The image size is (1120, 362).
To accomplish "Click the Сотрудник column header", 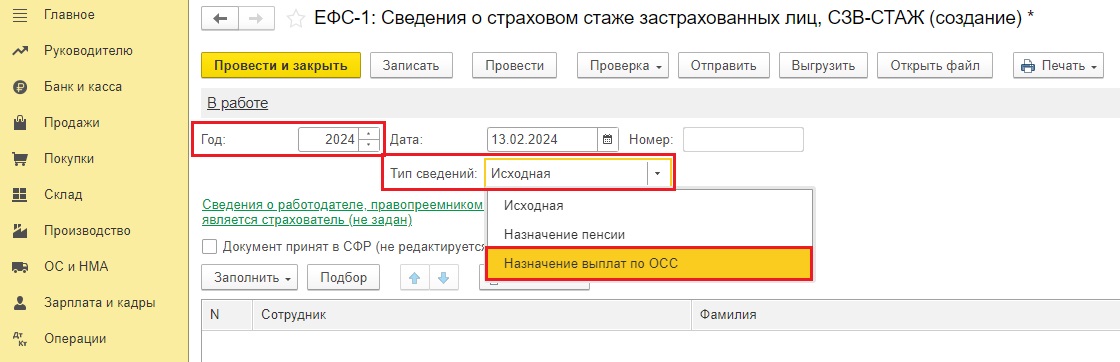I will click(471, 314).
